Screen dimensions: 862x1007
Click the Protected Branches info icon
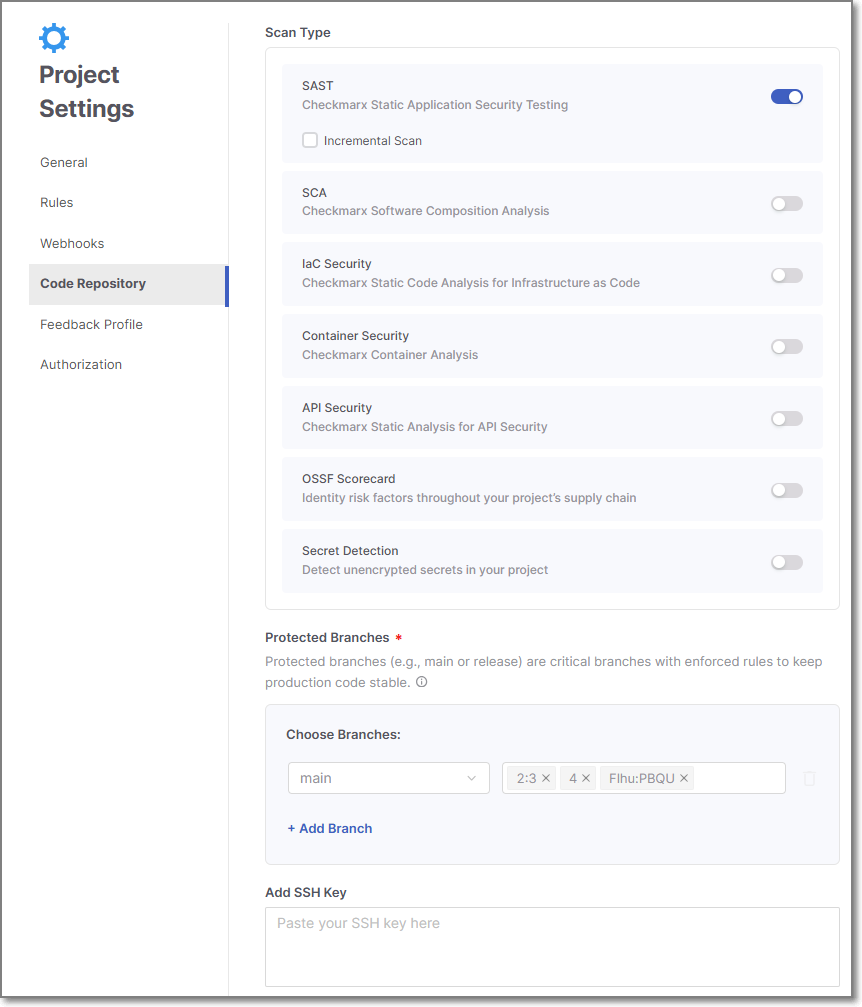pos(421,683)
